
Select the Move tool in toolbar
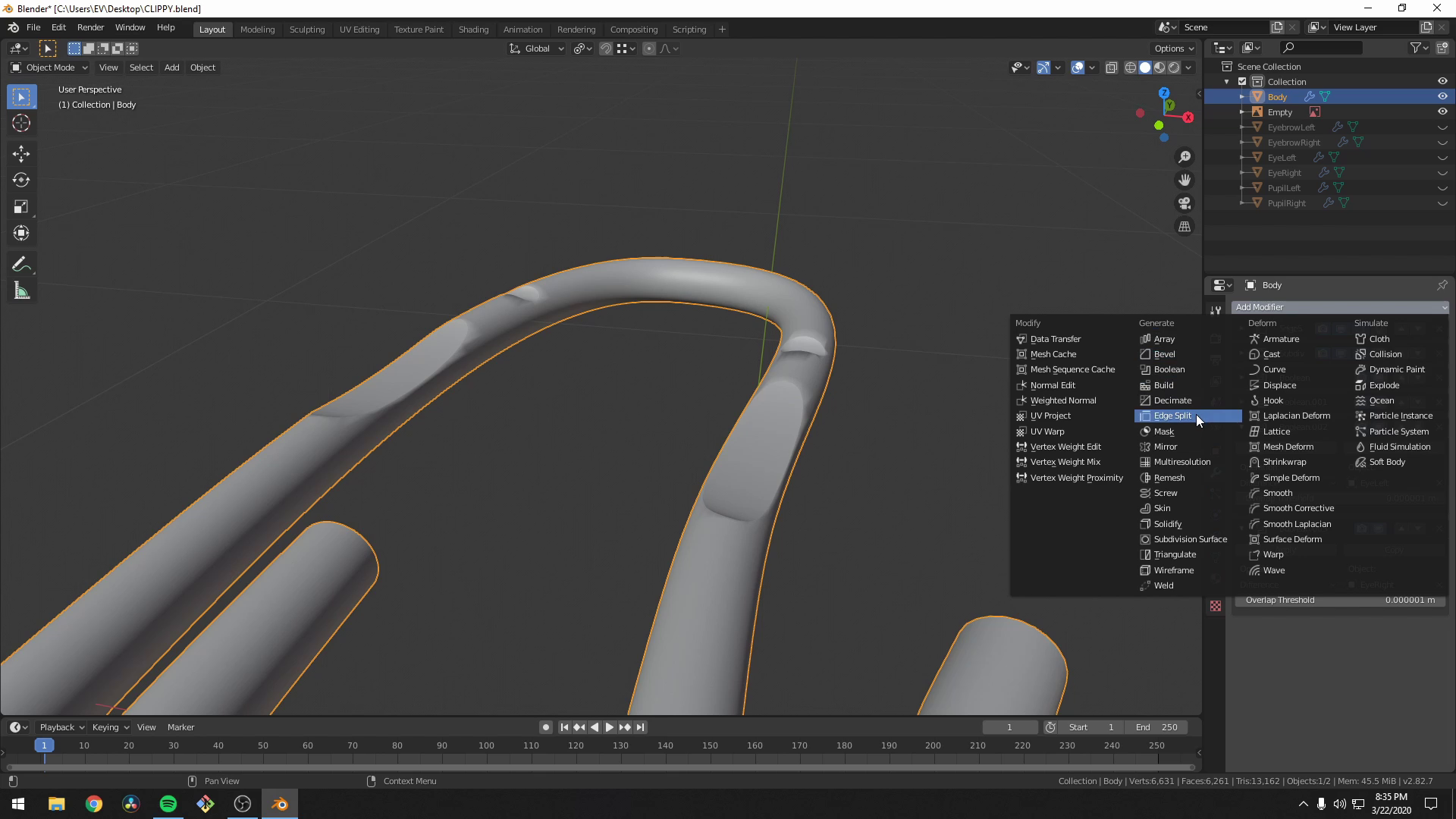tap(22, 152)
